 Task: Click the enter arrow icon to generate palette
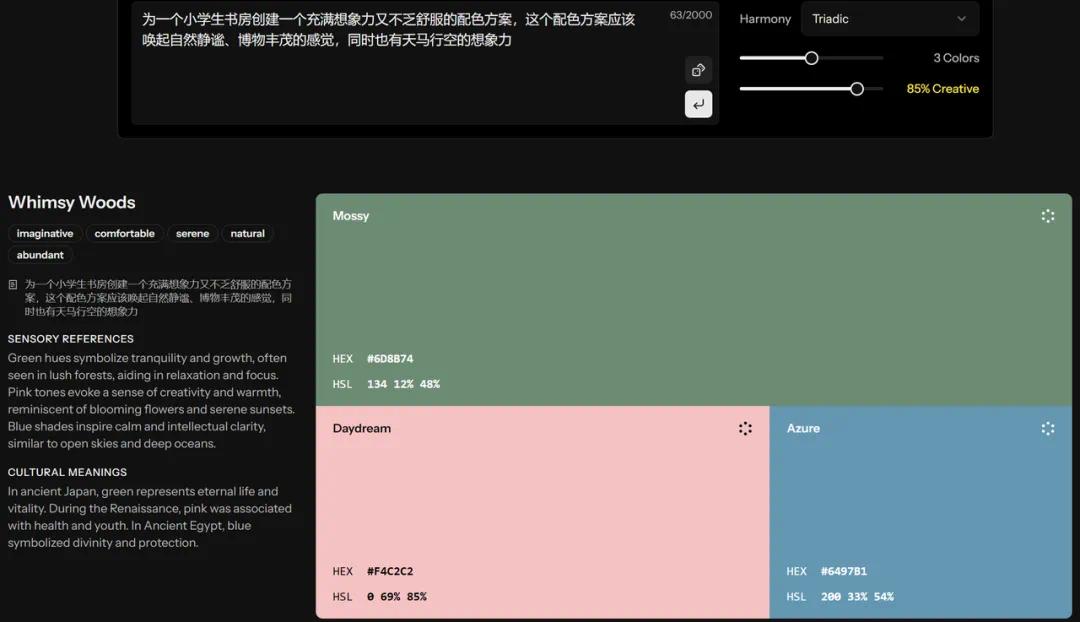tap(698, 103)
